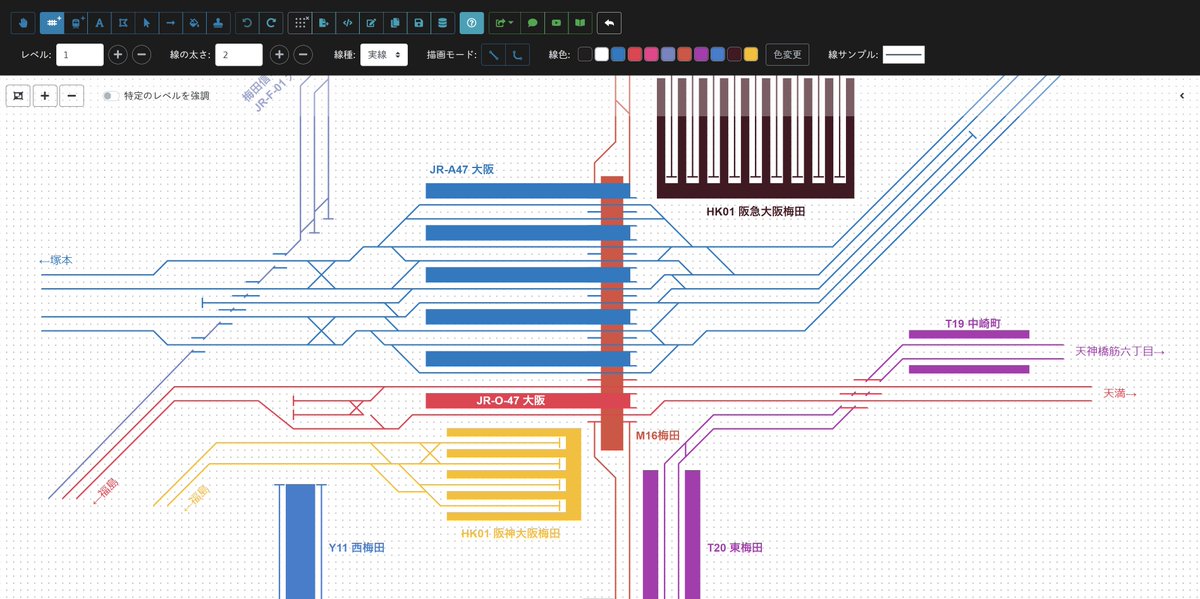Screen dimensions: 1200x599
Task: Click the 線の太さ input field
Action: [239, 55]
